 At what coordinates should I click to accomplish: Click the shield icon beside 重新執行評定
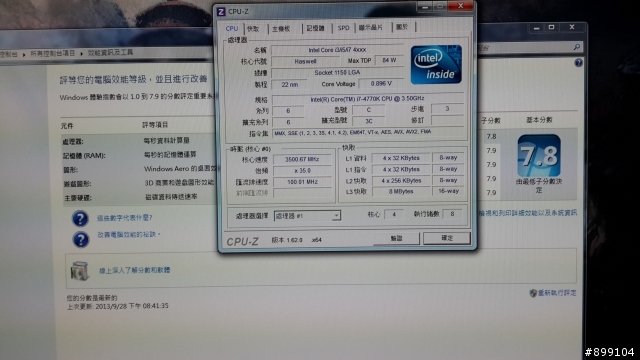[x=533, y=293]
